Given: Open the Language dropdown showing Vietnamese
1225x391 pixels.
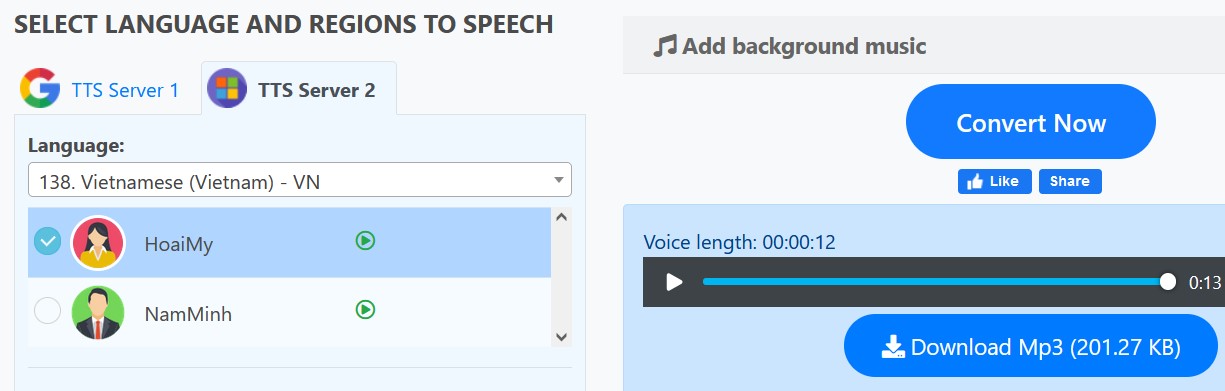Looking at the screenshot, I should [x=300, y=180].
